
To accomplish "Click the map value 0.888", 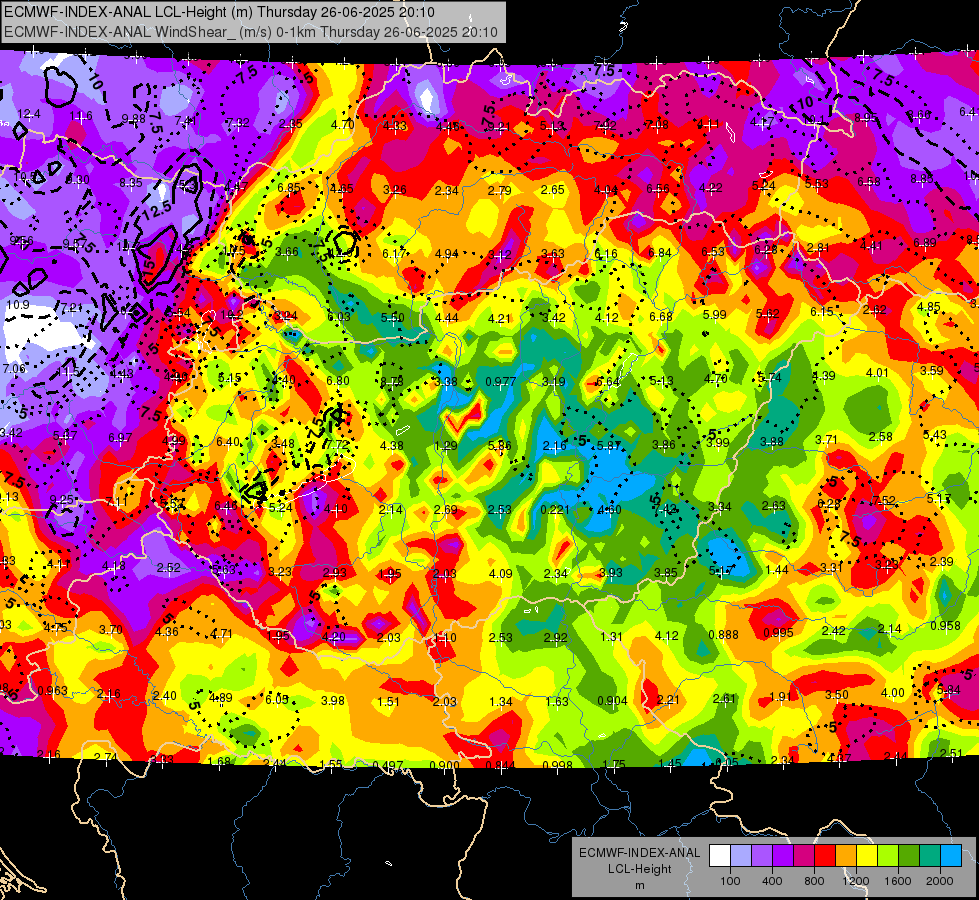I will click(723, 635).
